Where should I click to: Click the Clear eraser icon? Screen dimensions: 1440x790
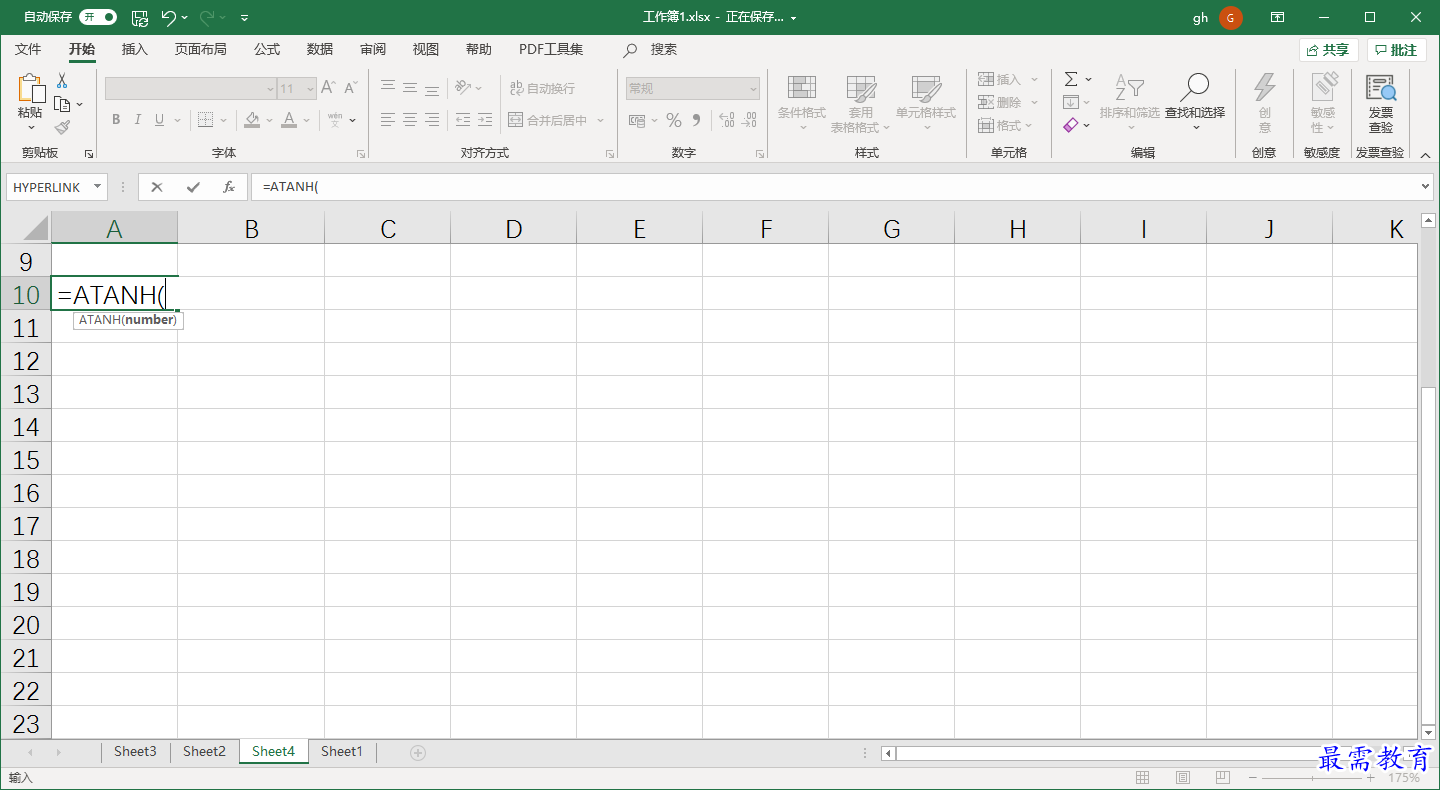(1071, 125)
